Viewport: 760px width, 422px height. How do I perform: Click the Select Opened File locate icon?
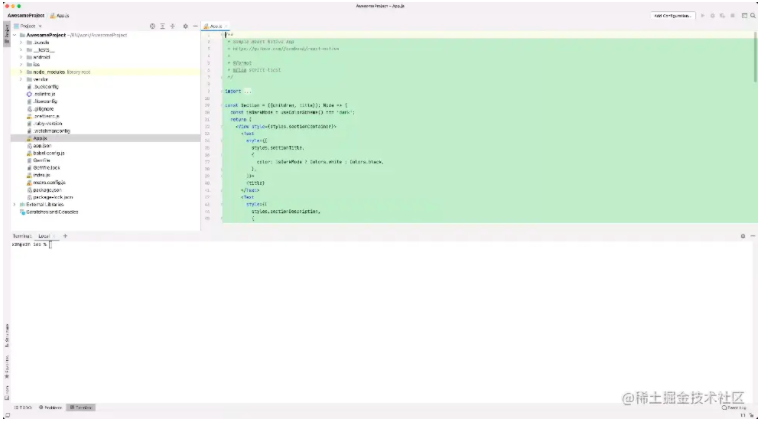[x=152, y=25]
